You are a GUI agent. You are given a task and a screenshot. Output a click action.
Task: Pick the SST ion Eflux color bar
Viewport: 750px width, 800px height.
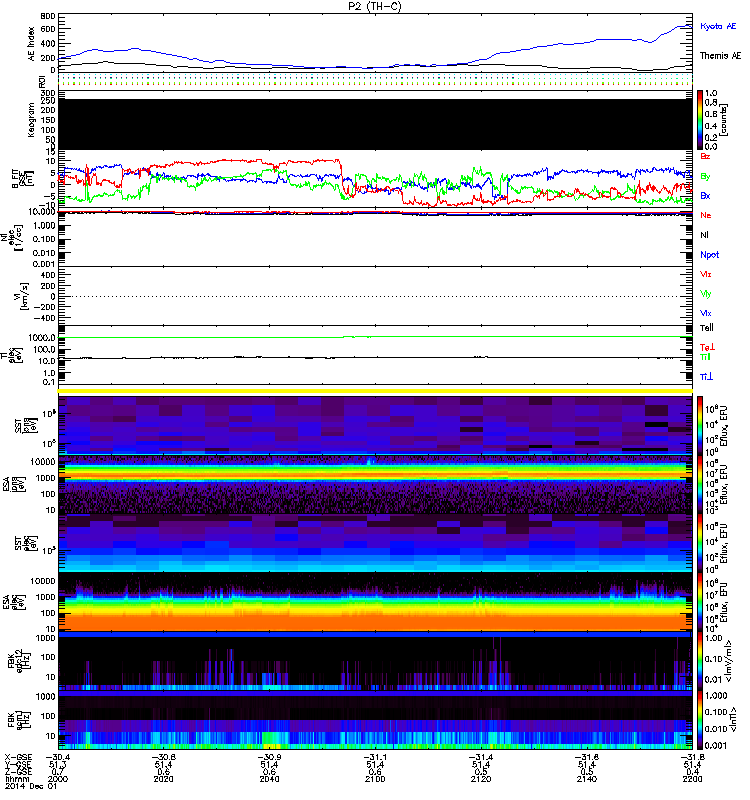[x=700, y=424]
